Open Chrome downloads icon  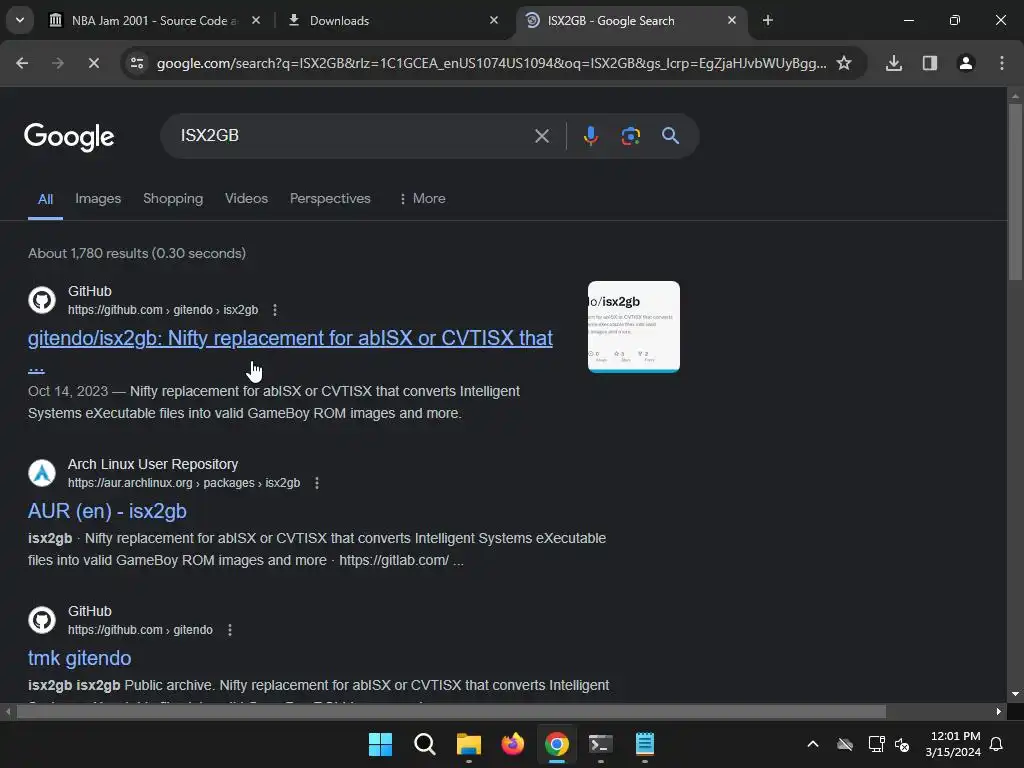(894, 63)
